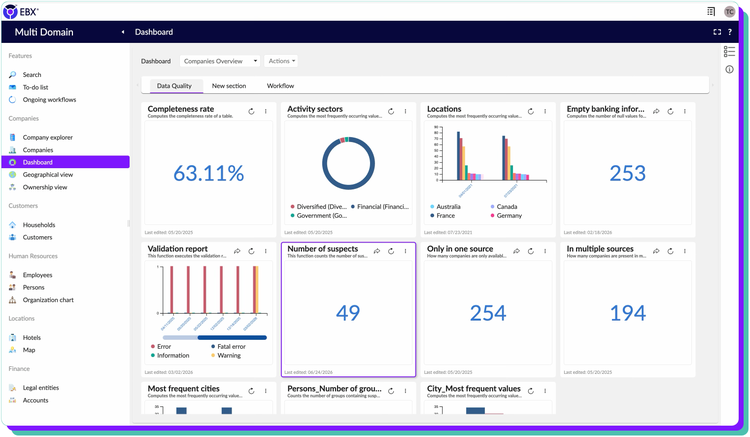Open Company explorer in sidebar
Viewport: 750px width, 437px height.
pyautogui.click(x=47, y=137)
